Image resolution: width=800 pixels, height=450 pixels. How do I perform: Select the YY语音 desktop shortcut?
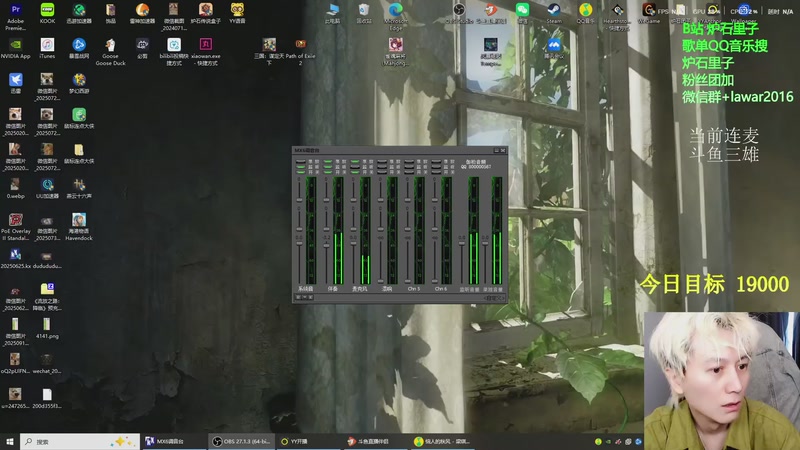(x=237, y=13)
